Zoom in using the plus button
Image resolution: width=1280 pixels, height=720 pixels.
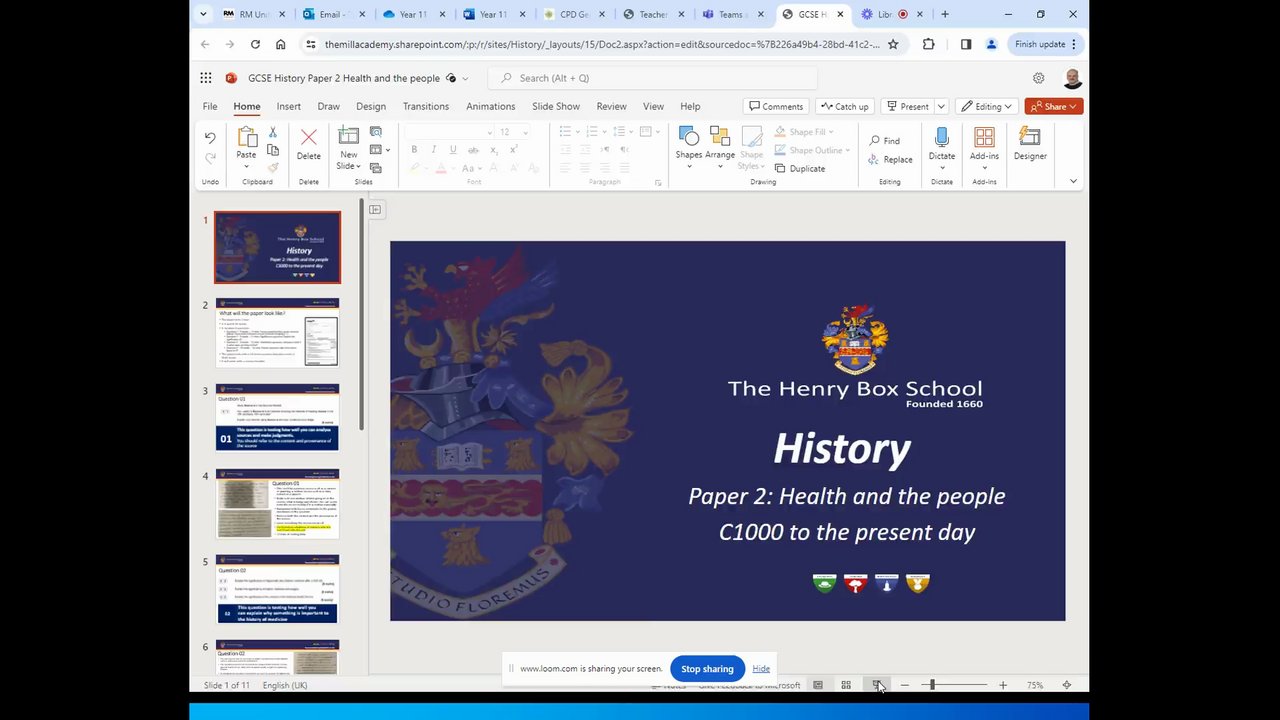coord(1003,685)
